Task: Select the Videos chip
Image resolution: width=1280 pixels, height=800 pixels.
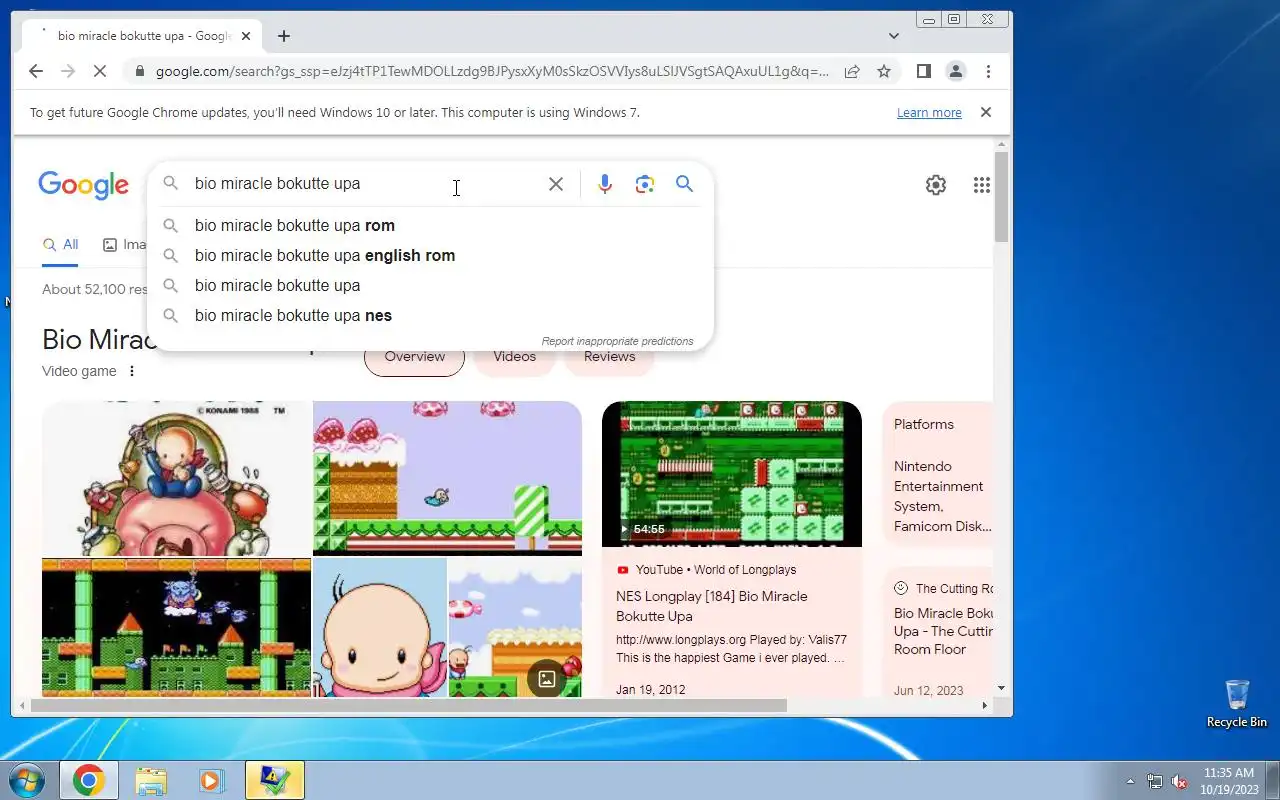Action: pos(514,357)
